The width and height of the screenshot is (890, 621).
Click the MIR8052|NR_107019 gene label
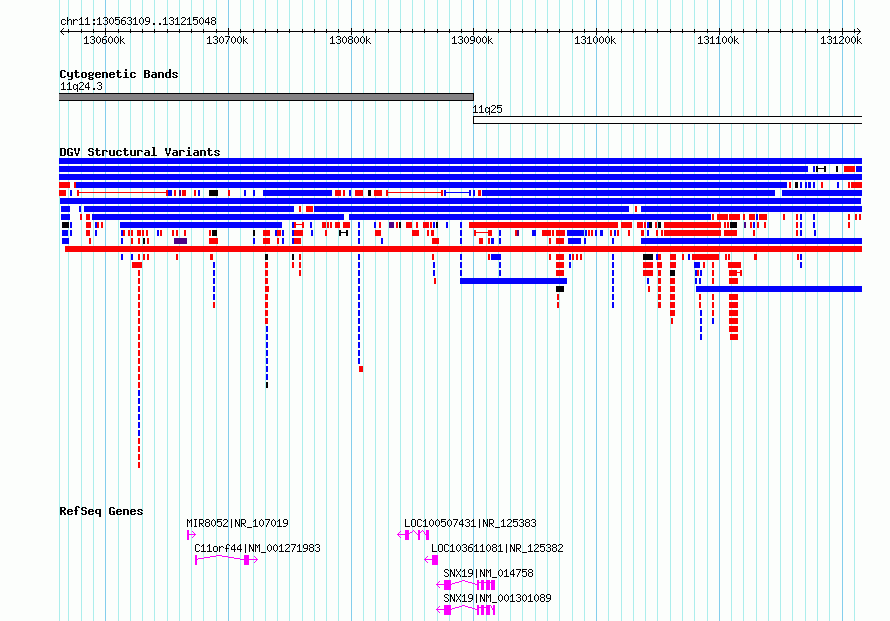coord(237,523)
